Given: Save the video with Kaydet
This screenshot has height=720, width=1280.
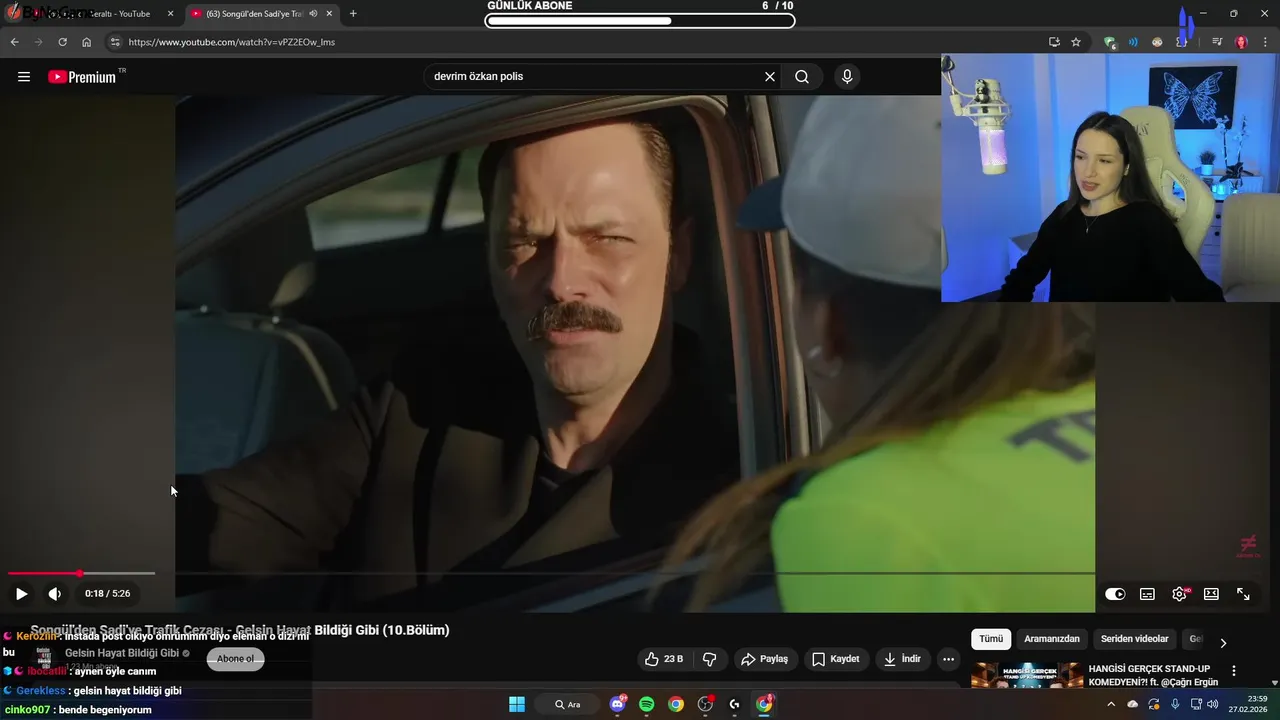Looking at the screenshot, I should [836, 659].
